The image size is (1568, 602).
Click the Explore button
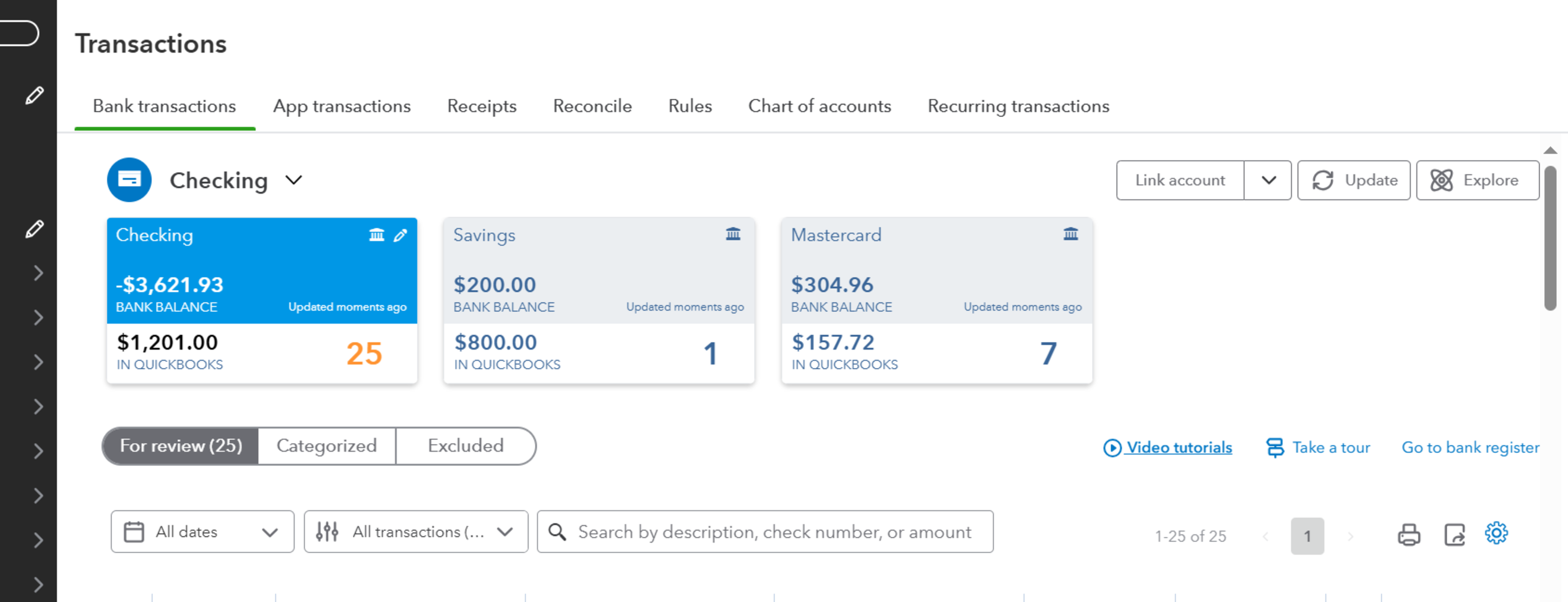(x=1478, y=180)
